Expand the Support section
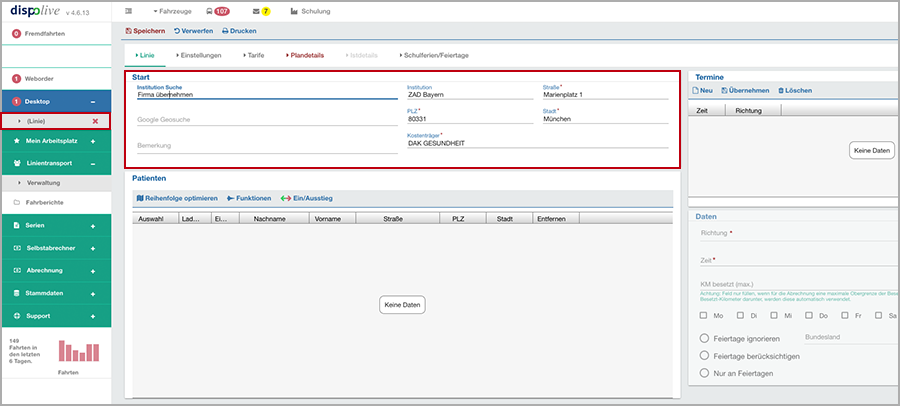This screenshot has height=406, width=900. (x=93, y=316)
